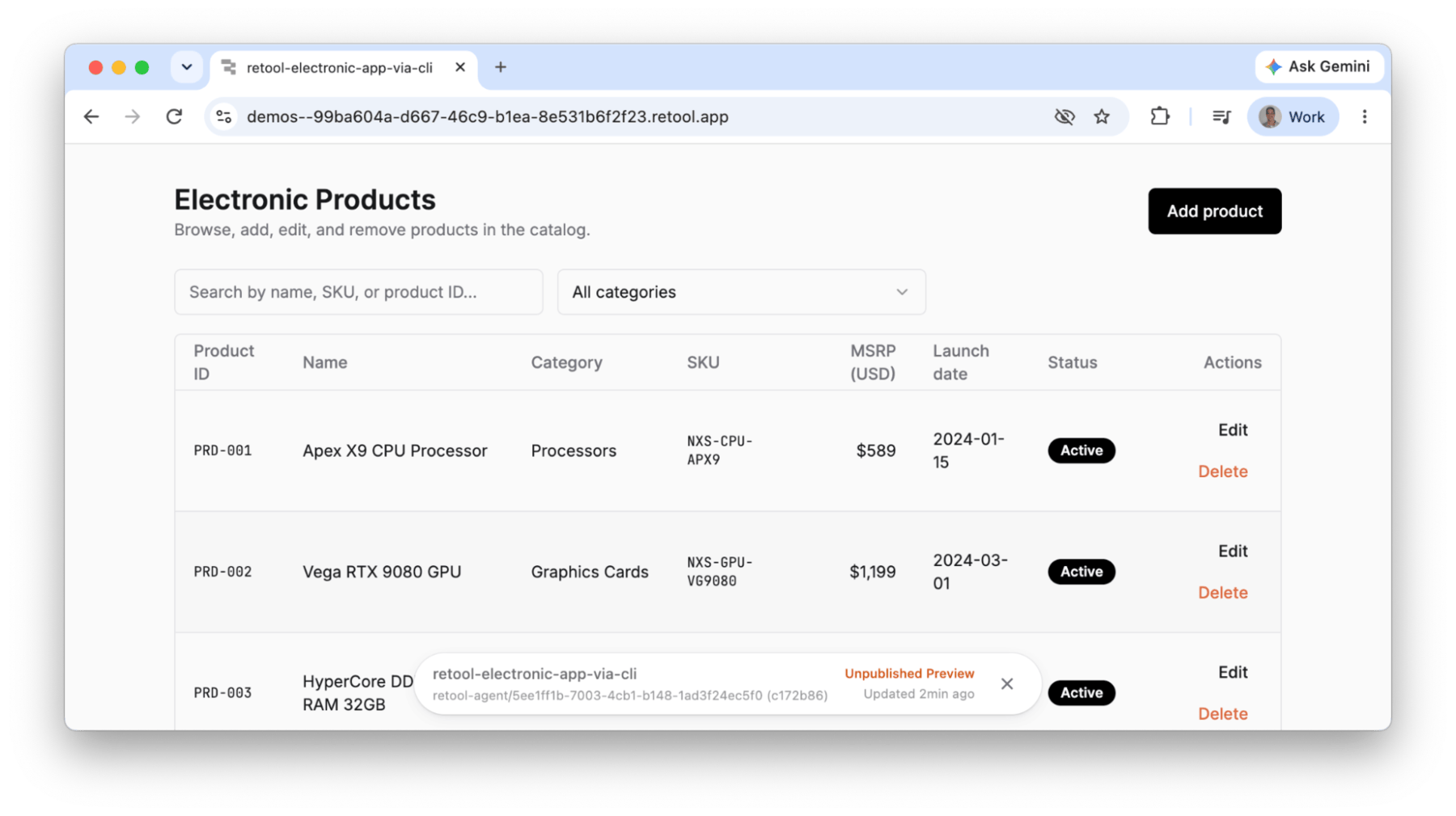Click the Ask Gemini button
Screen dimensions: 1456x816
(1318, 66)
